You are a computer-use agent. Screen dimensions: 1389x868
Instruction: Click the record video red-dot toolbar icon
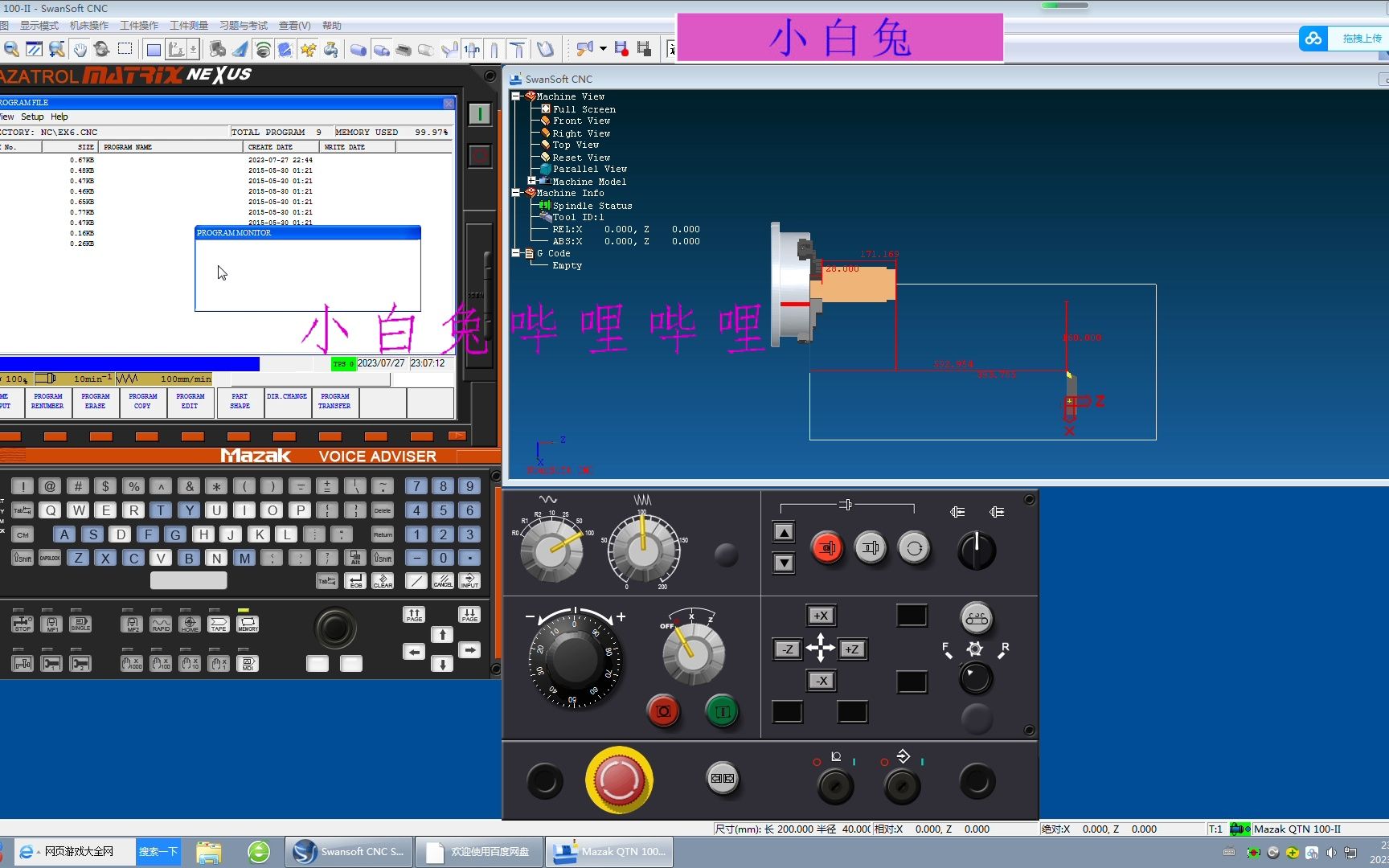[621, 49]
